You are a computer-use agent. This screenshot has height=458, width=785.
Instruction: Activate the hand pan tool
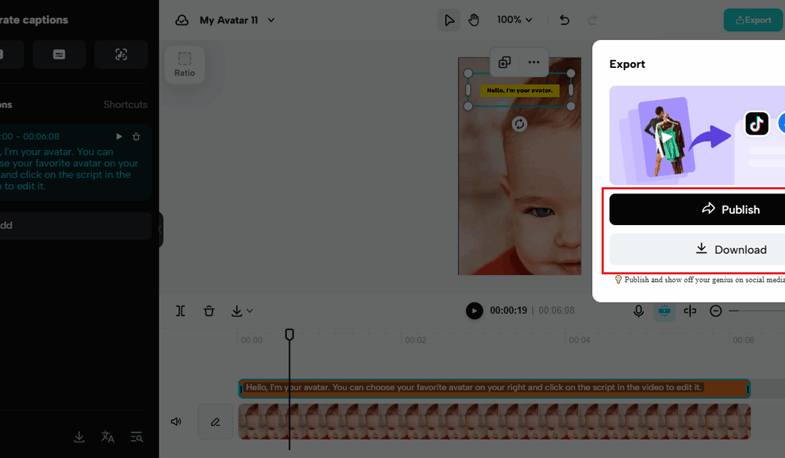pos(474,20)
